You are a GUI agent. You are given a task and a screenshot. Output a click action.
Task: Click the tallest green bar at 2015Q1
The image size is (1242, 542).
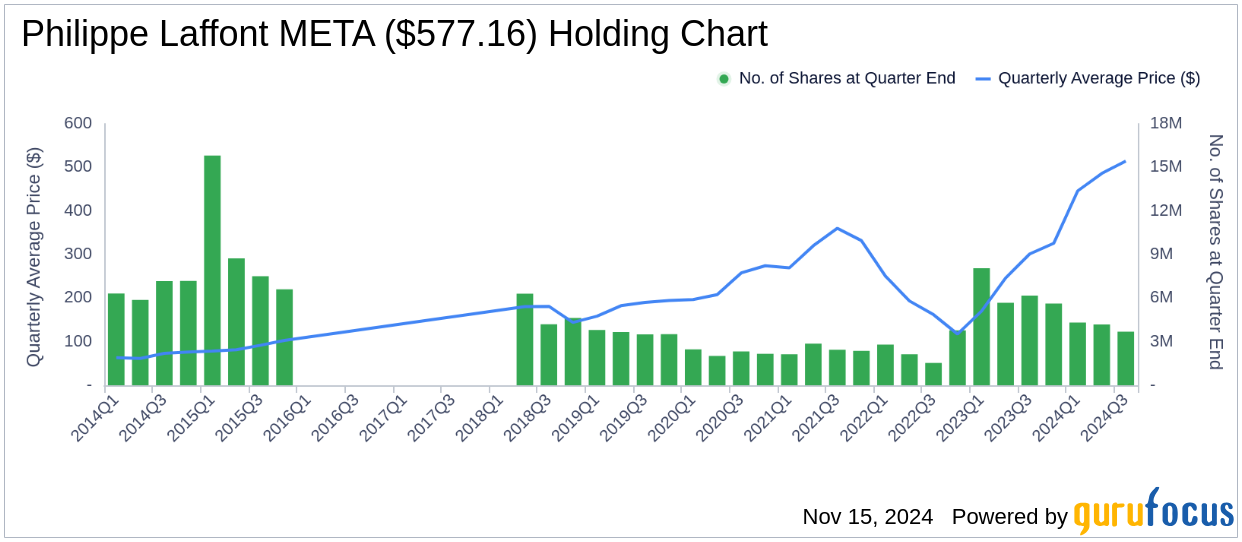212,270
